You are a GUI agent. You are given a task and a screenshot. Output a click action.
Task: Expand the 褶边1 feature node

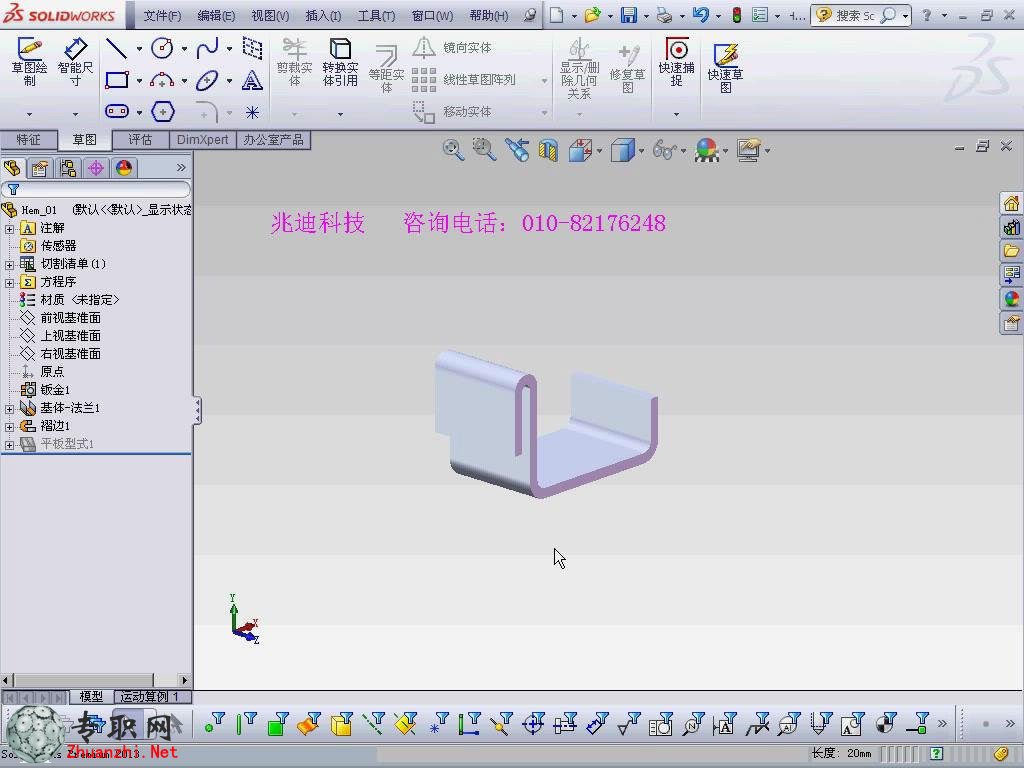click(9, 426)
